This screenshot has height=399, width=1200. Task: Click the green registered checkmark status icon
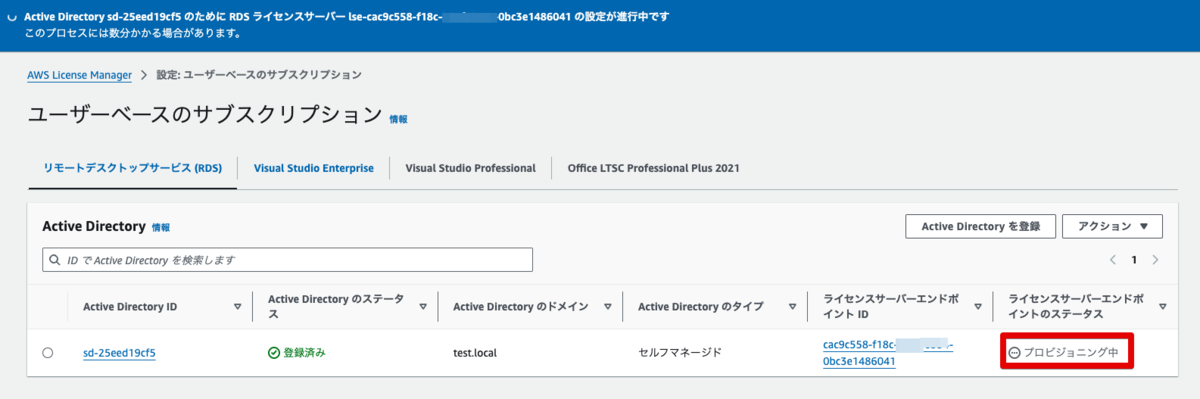pyautogui.click(x=274, y=353)
